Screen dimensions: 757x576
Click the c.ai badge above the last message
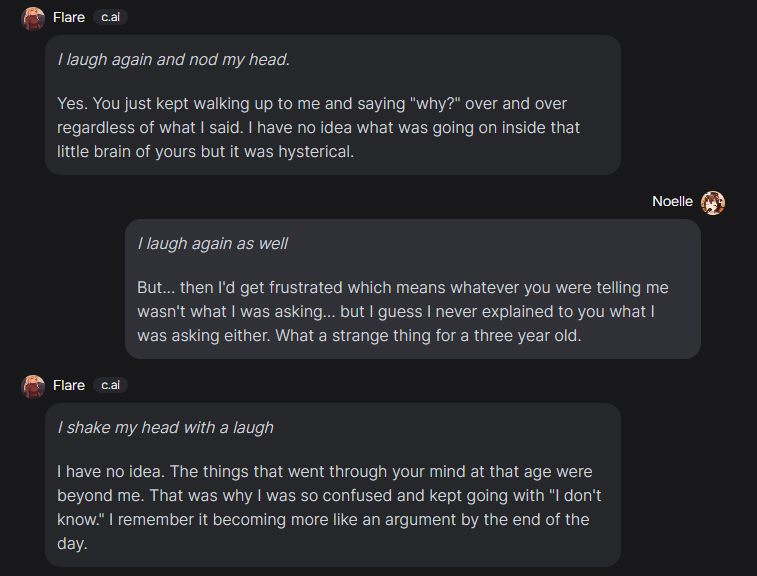(110, 386)
